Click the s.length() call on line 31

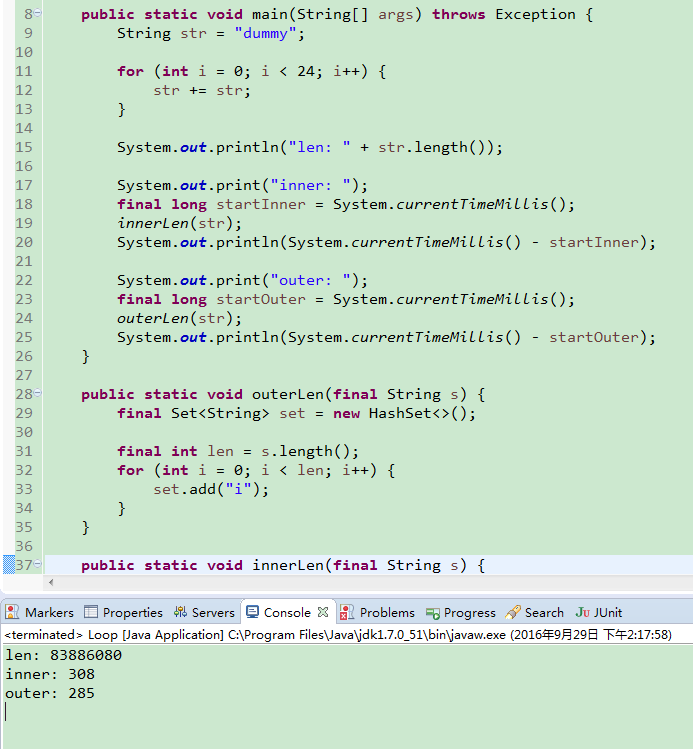[x=309, y=451]
